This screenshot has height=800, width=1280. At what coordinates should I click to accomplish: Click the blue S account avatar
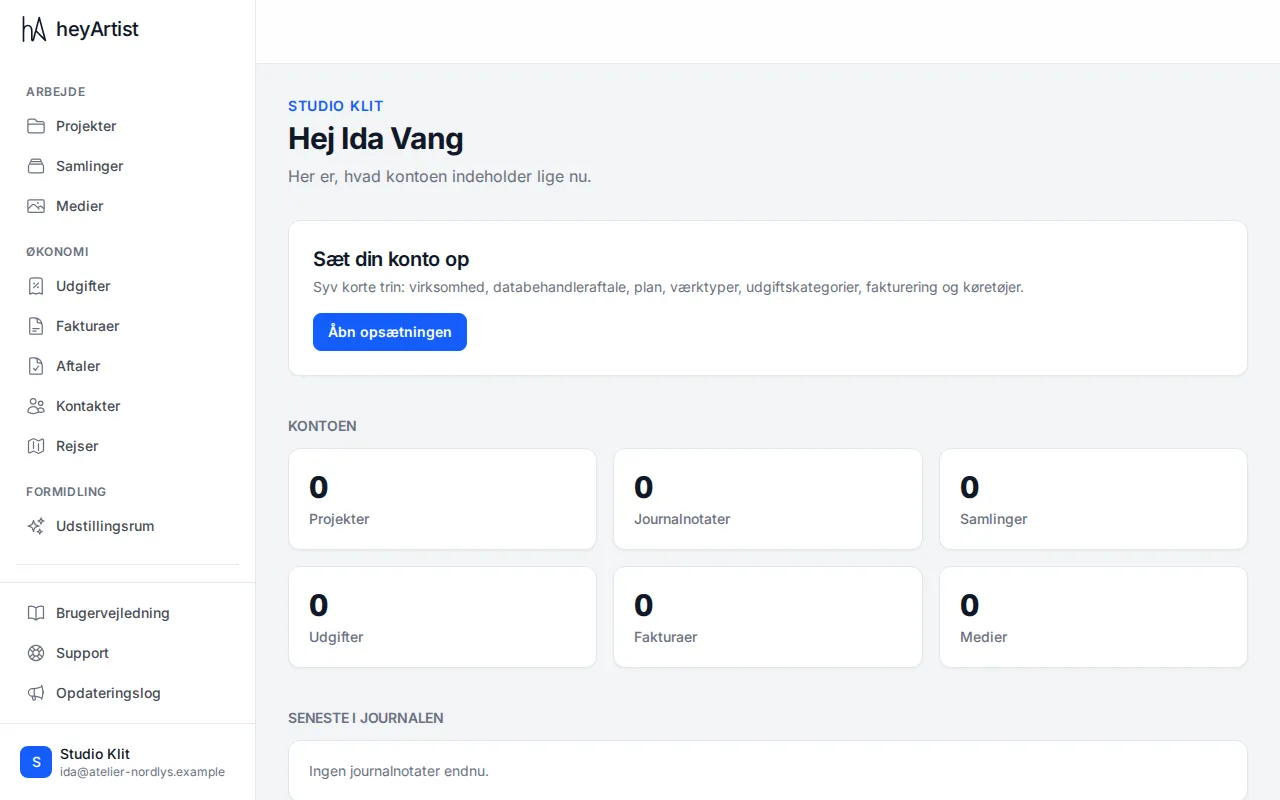pos(36,762)
